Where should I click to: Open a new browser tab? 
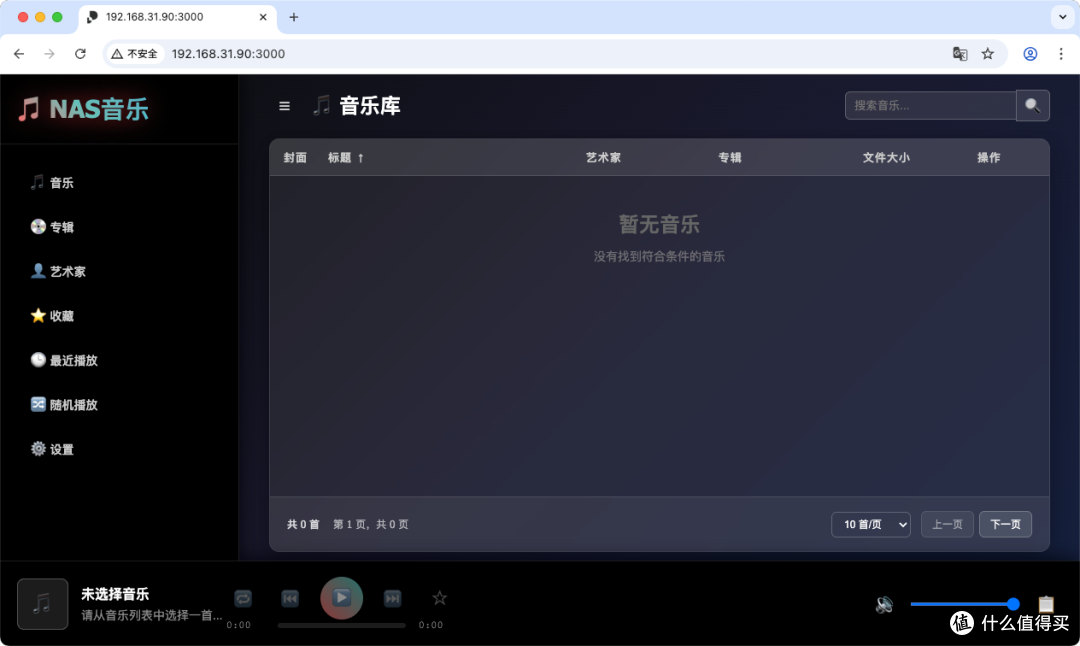(x=293, y=17)
